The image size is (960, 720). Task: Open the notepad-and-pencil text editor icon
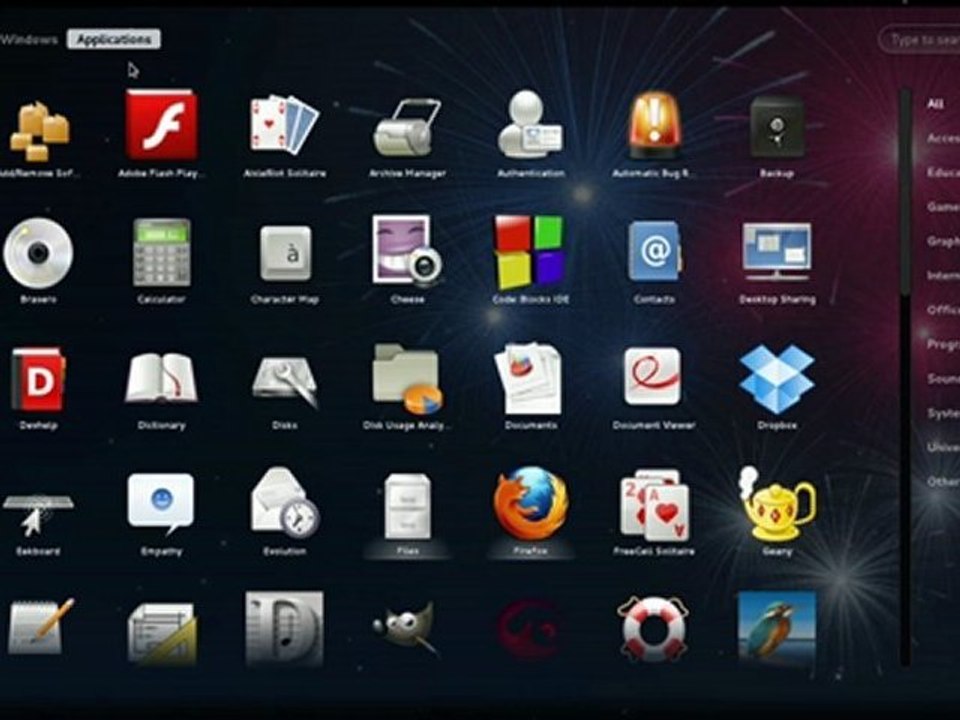click(x=40, y=627)
